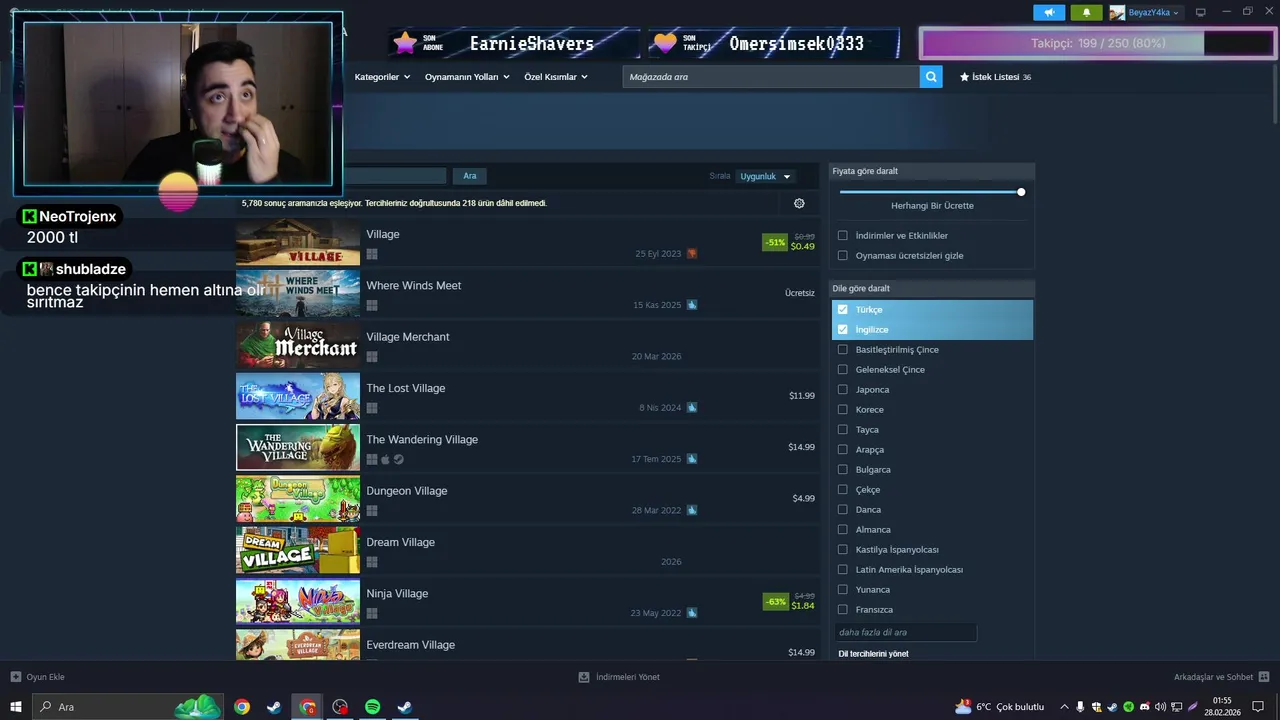Open the Village game result
The width and height of the screenshot is (1280, 720).
click(528, 242)
